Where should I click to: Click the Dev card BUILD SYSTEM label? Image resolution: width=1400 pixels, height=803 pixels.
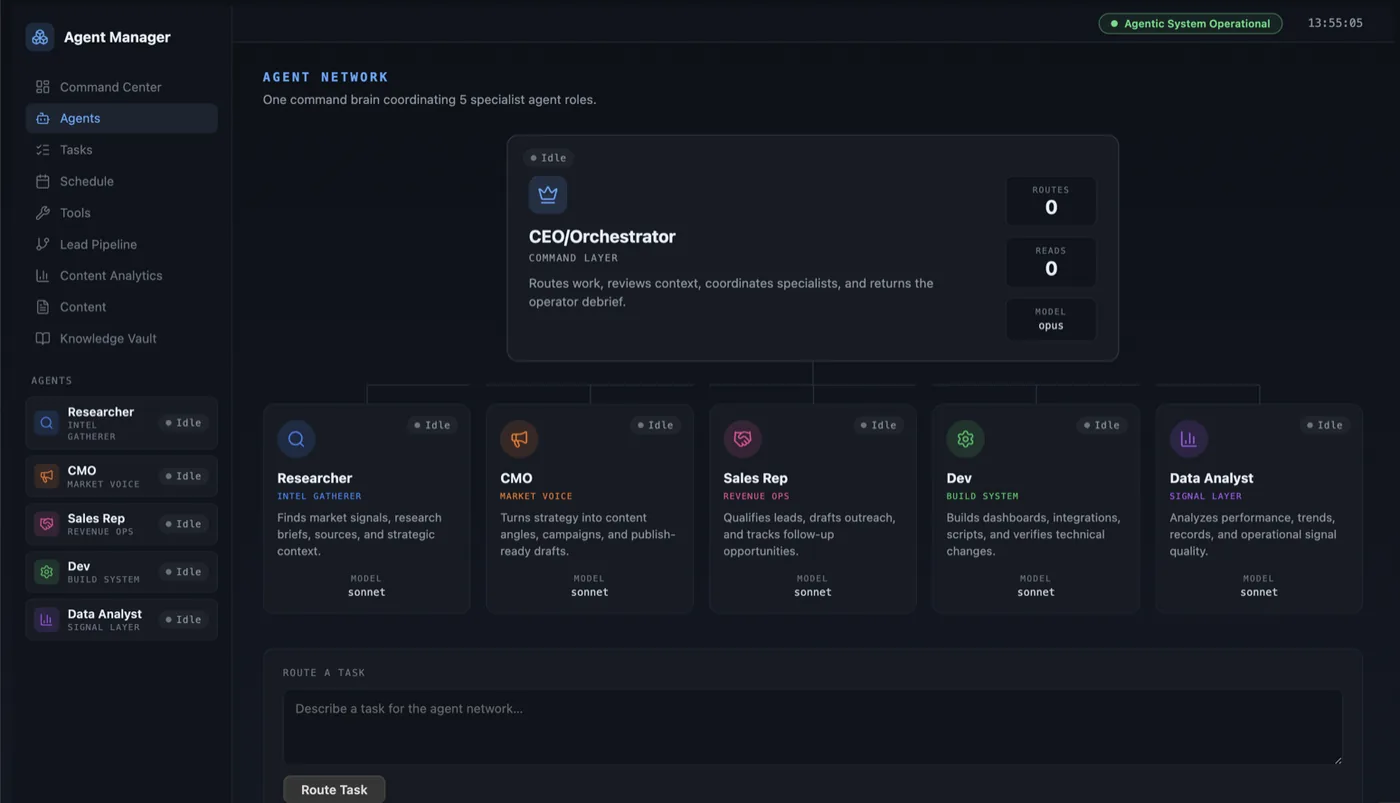tap(982, 496)
